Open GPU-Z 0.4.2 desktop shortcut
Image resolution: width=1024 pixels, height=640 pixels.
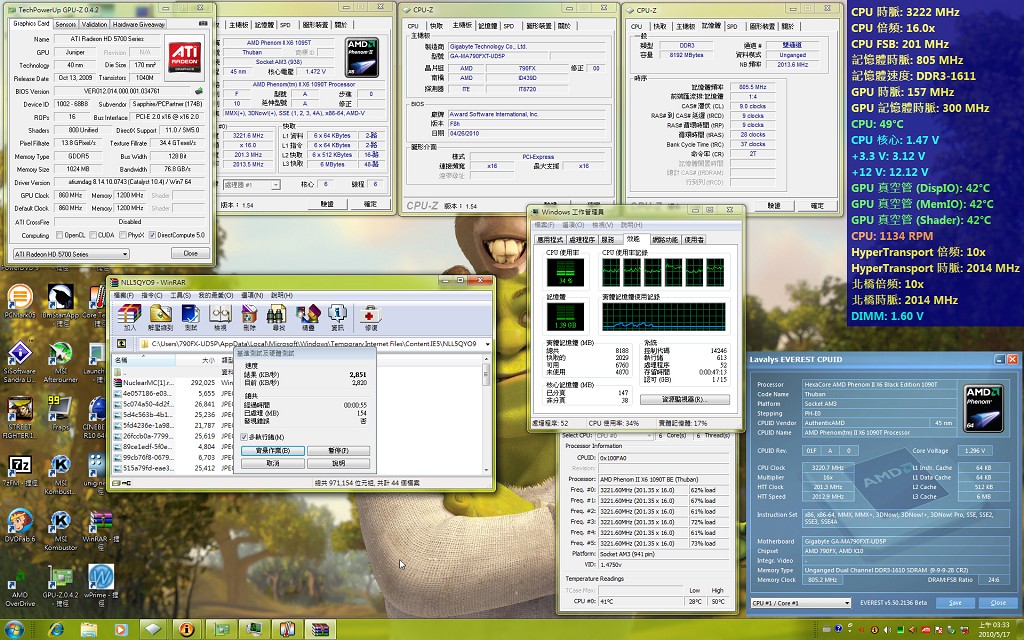pyautogui.click(x=60, y=587)
